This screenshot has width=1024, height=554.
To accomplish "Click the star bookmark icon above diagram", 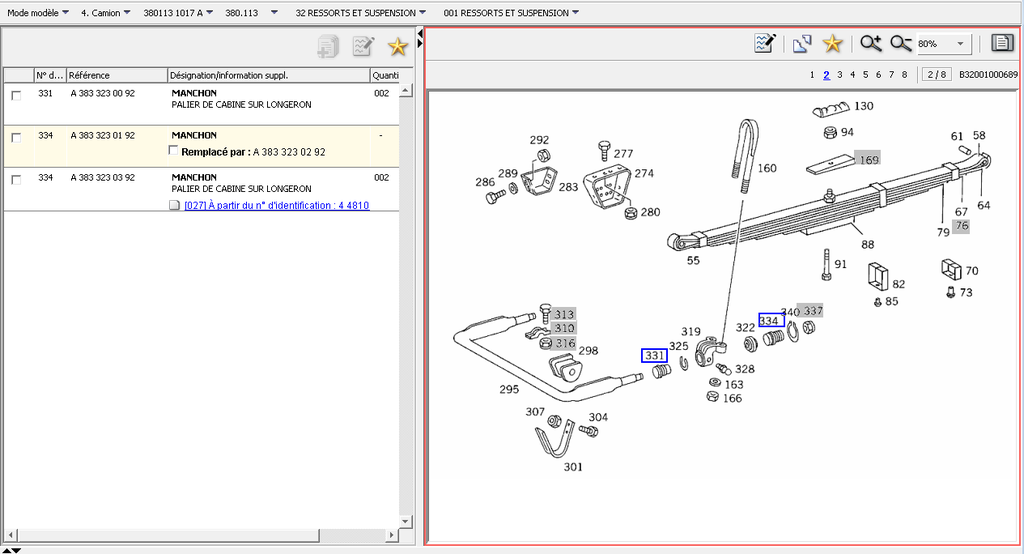I will [x=832, y=43].
